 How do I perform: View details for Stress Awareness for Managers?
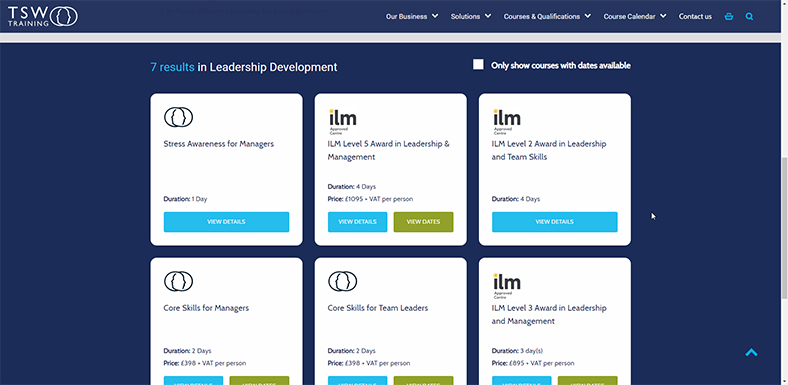pos(226,222)
